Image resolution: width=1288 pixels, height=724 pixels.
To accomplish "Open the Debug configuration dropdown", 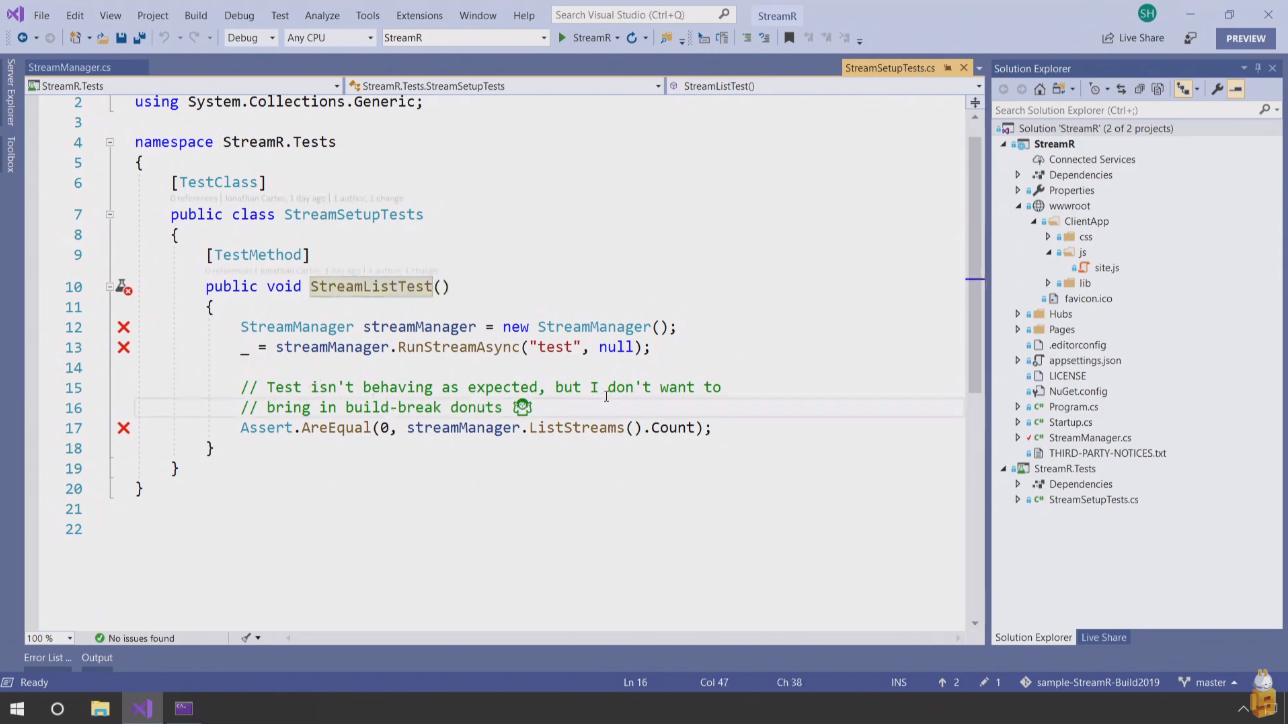I will coord(251,38).
